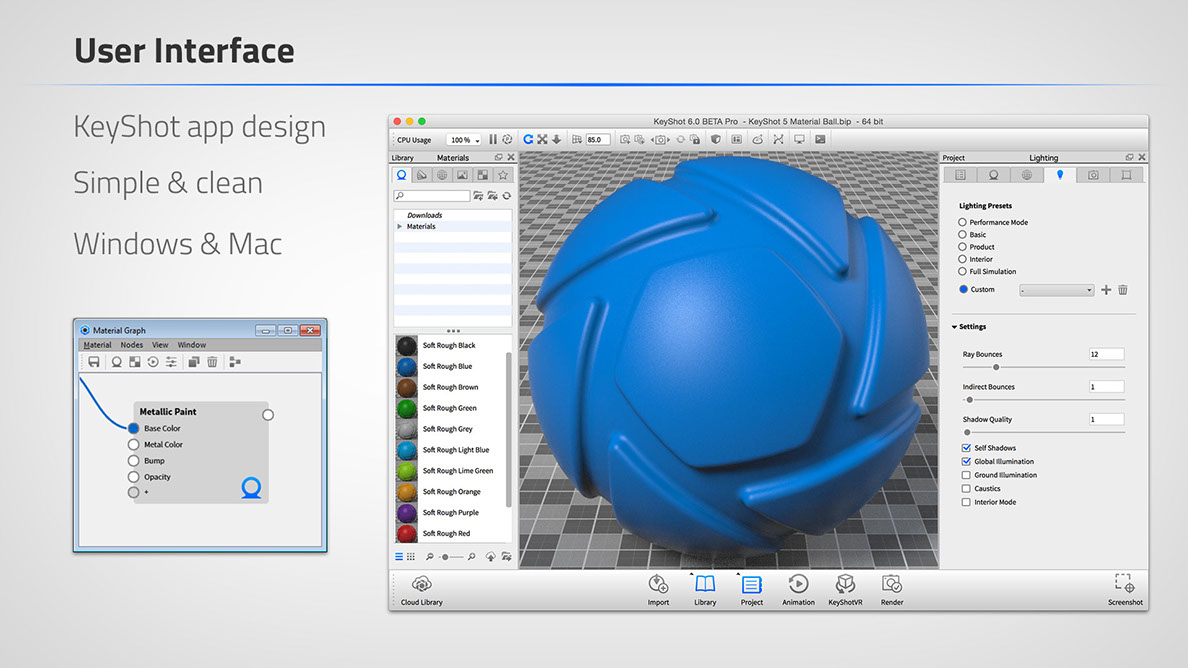Click the Import icon in bottom toolbar
The image size is (1188, 668).
pos(658,585)
